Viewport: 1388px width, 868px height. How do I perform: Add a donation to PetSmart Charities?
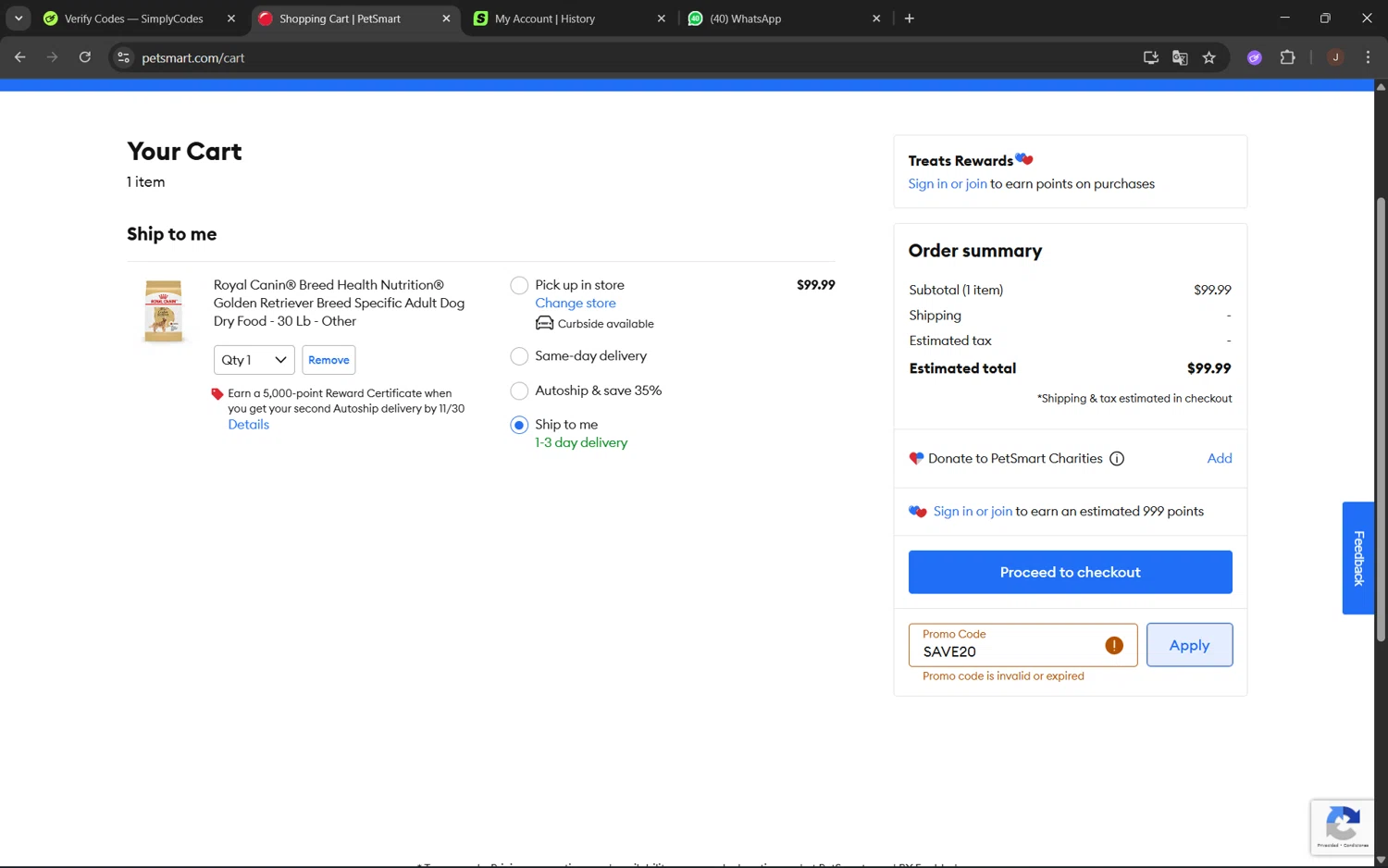click(1219, 458)
